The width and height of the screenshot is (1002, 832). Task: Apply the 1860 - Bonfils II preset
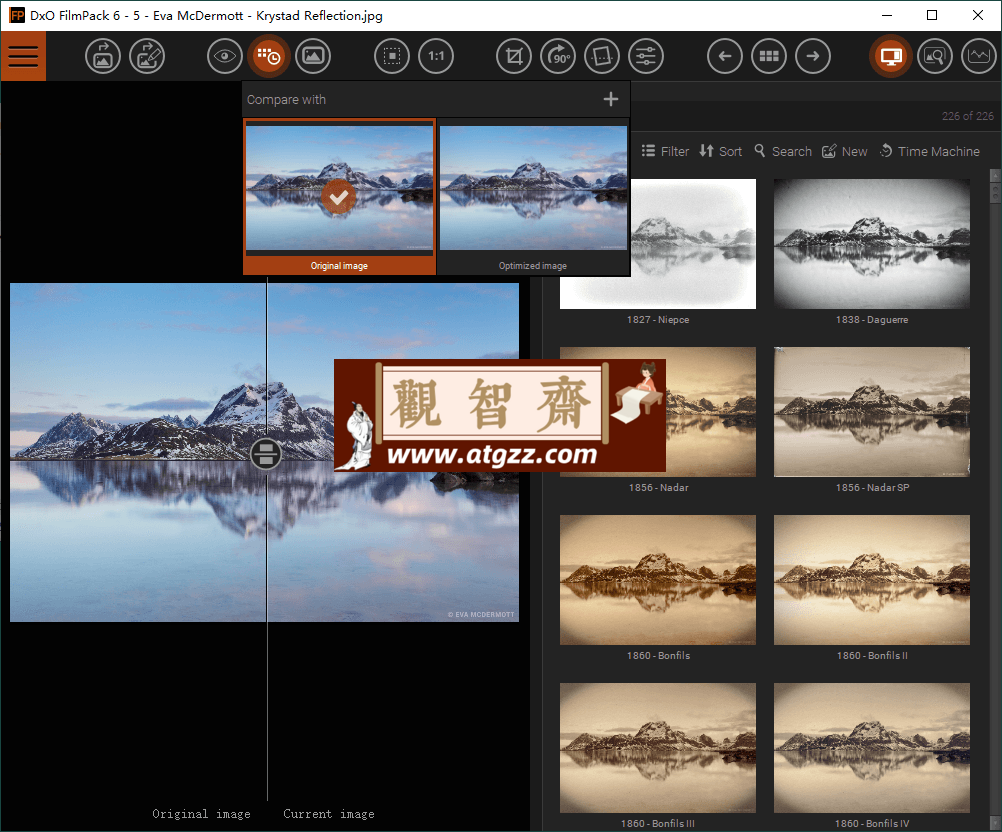click(872, 580)
